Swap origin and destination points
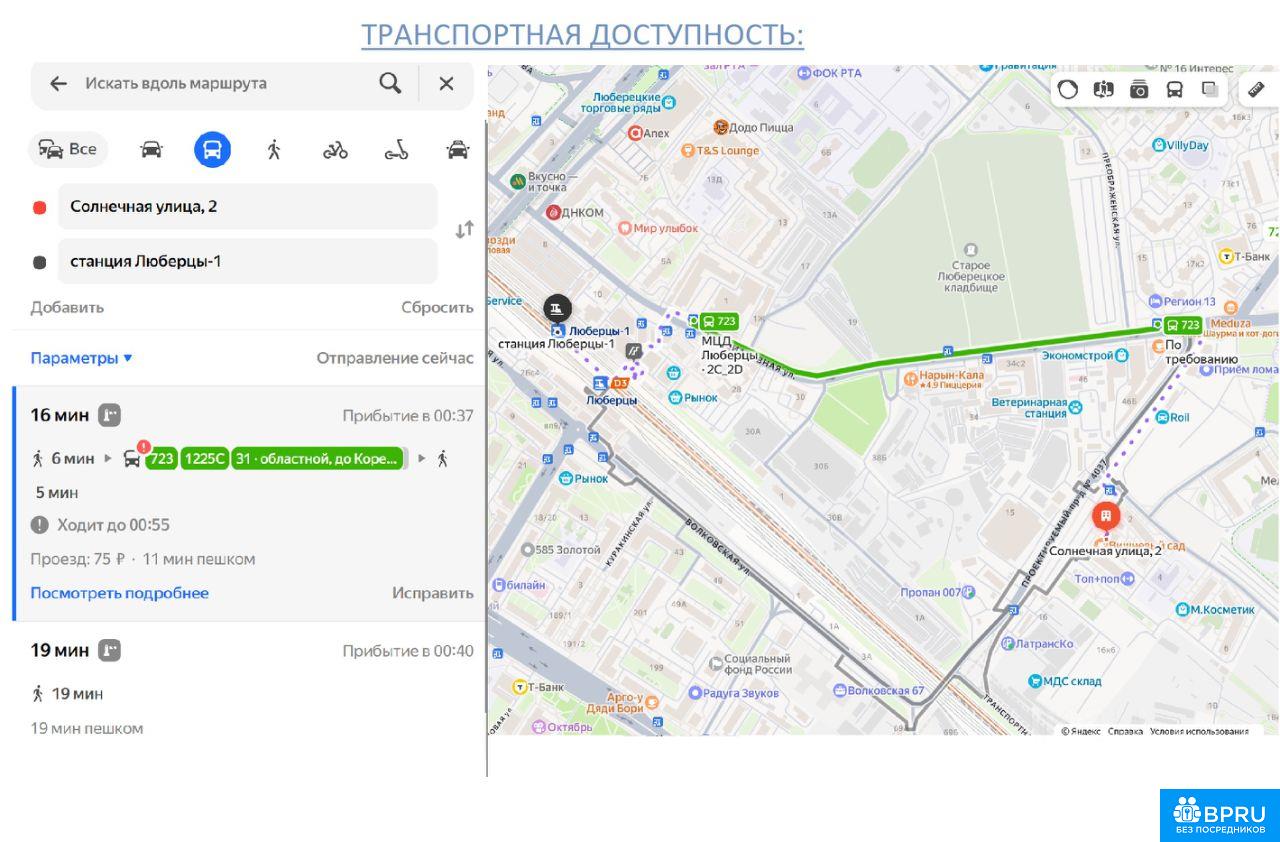The height and width of the screenshot is (842, 1280). coord(464,230)
